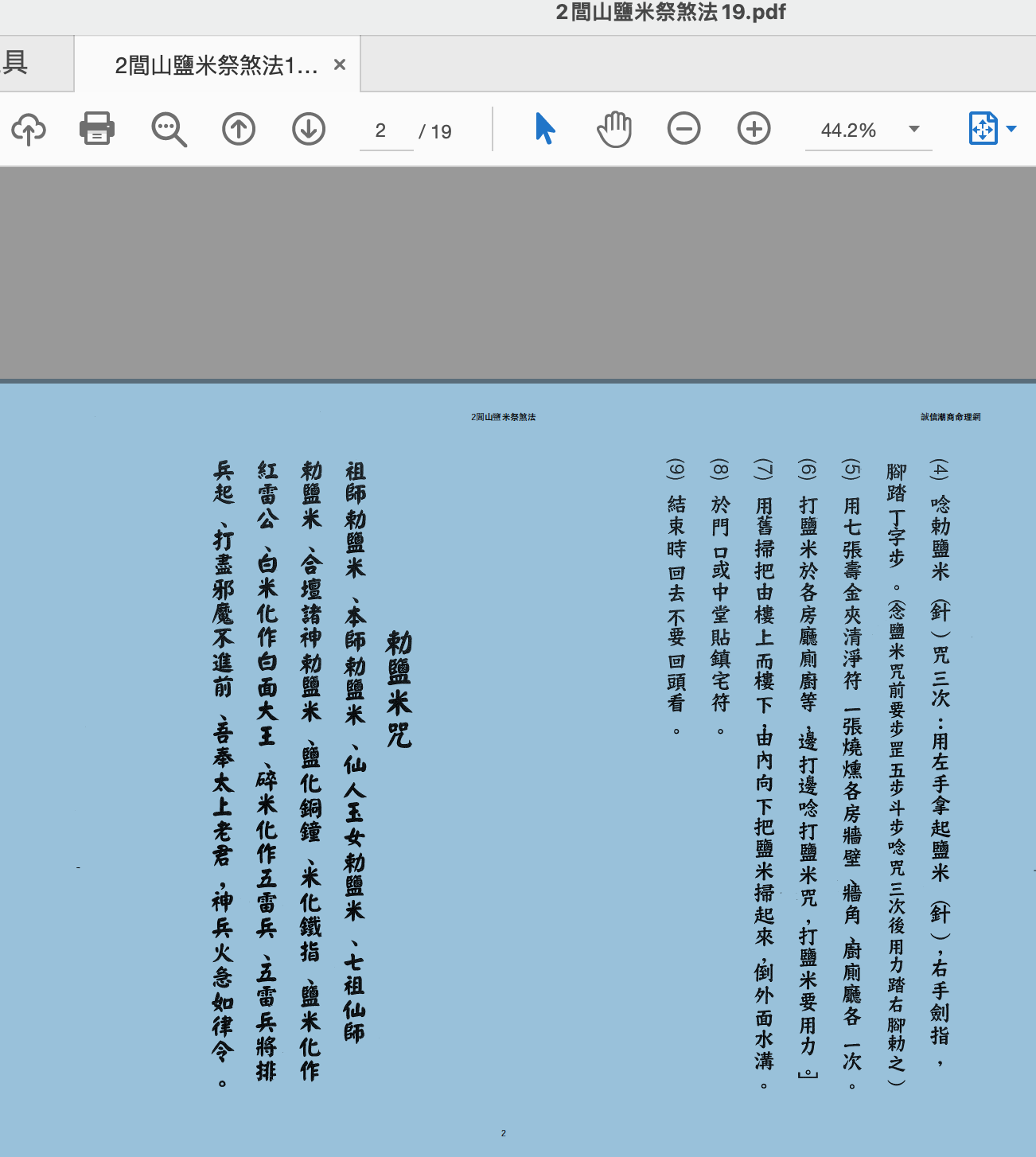Click the 44.2% zoom value field

coord(849,131)
